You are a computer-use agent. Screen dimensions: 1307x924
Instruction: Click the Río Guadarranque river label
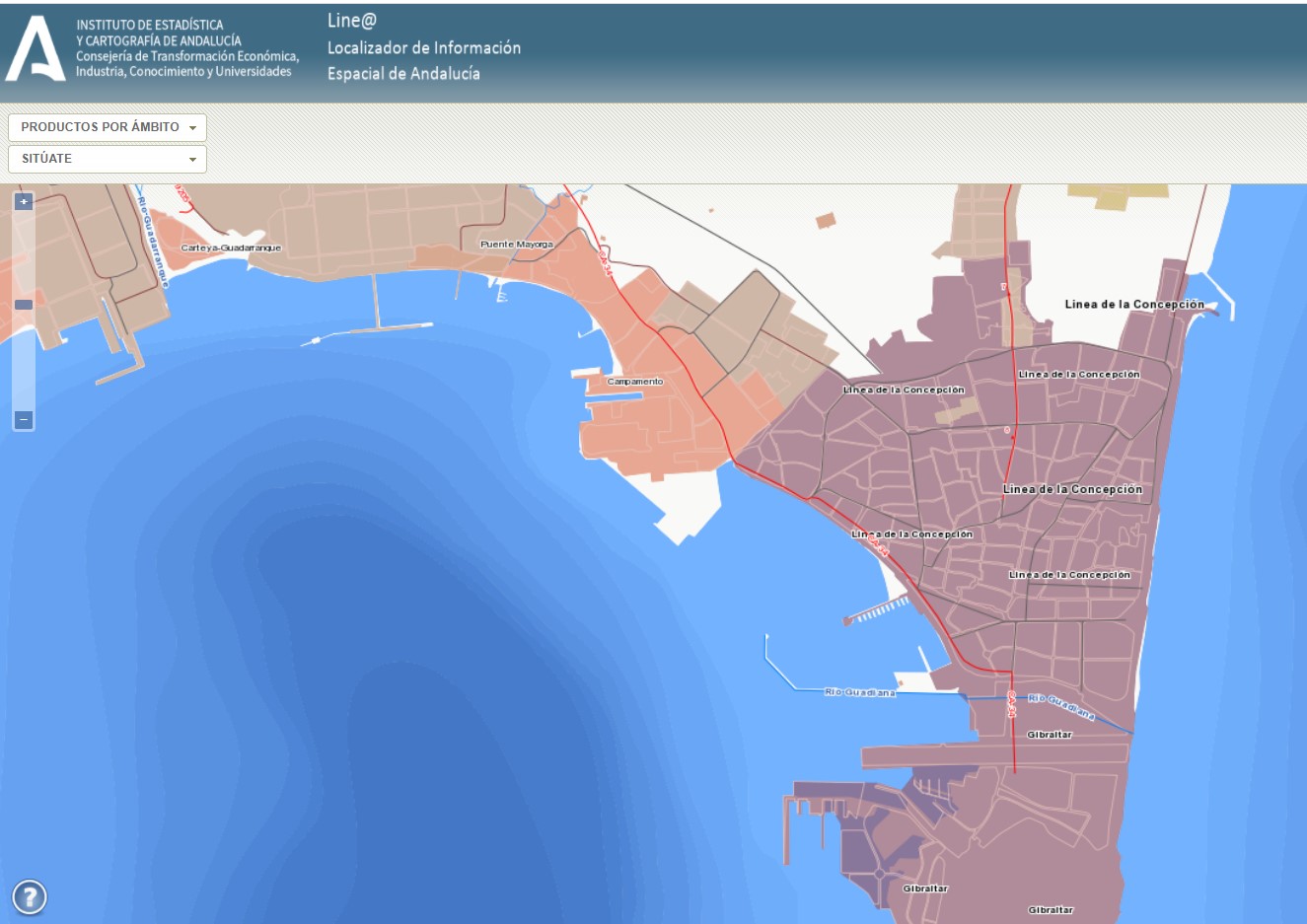tap(152, 242)
